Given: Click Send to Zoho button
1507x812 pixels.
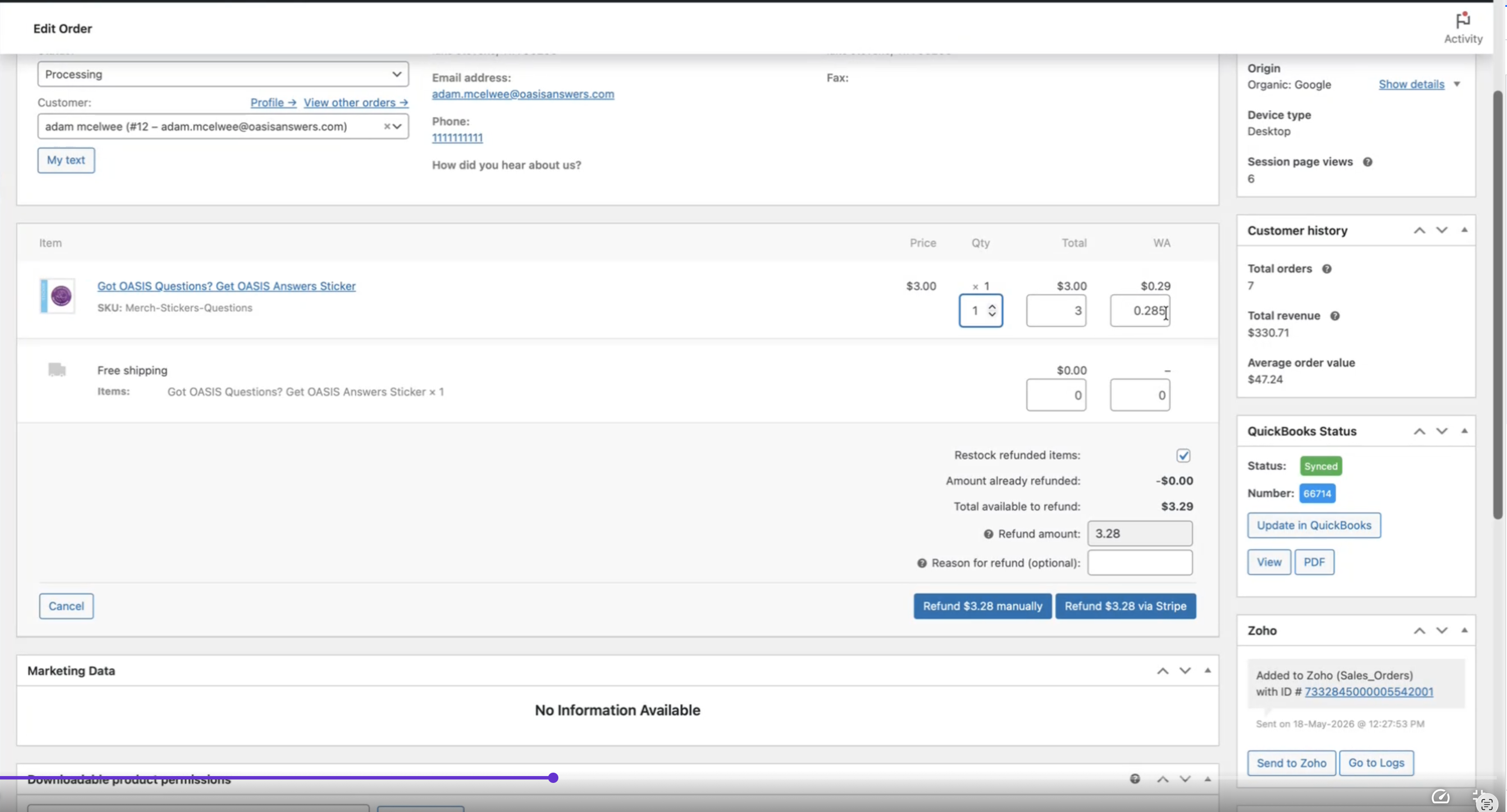Looking at the screenshot, I should coord(1291,764).
